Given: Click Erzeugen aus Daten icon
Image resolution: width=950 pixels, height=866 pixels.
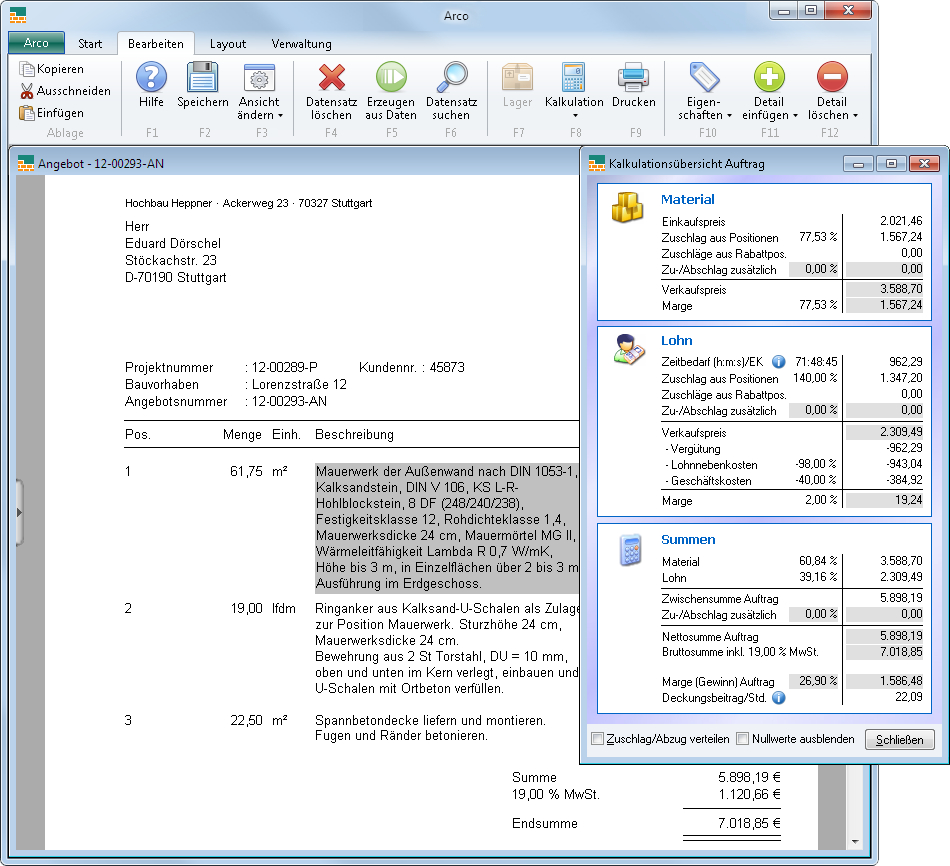Looking at the screenshot, I should pyautogui.click(x=391, y=77).
